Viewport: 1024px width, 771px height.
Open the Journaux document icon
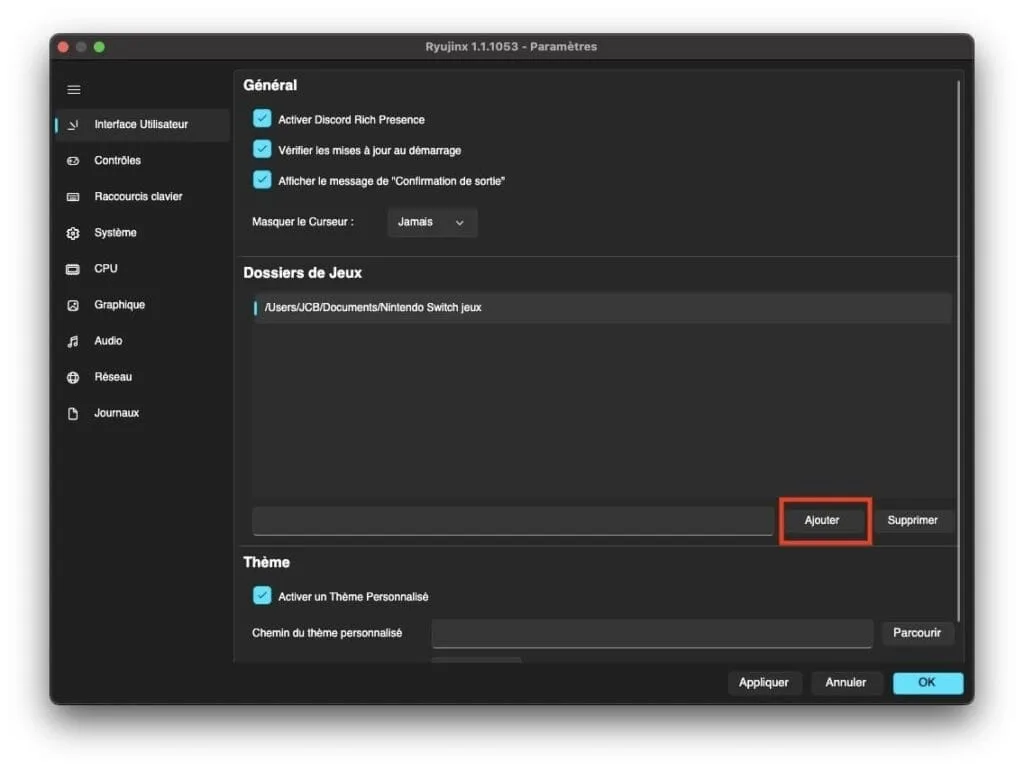point(73,414)
